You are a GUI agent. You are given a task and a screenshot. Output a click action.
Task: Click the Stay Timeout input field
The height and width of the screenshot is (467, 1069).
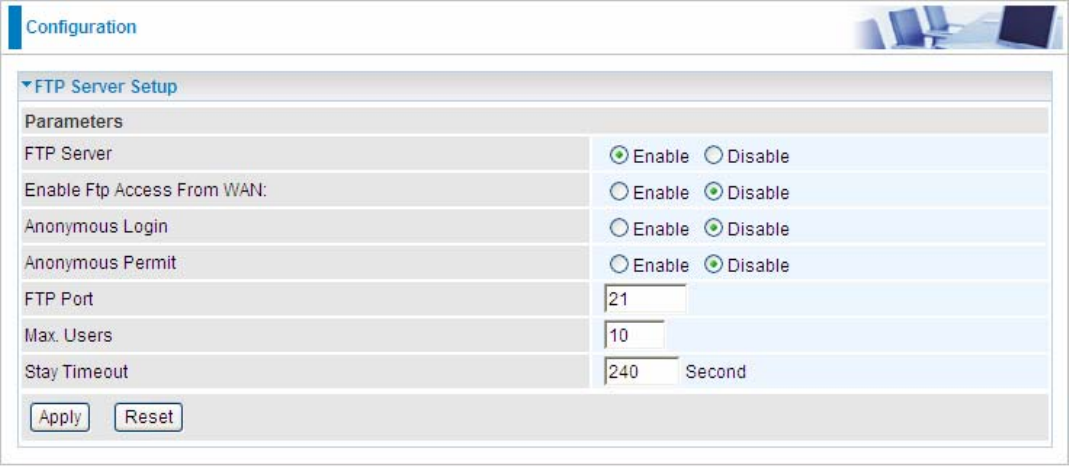click(641, 371)
